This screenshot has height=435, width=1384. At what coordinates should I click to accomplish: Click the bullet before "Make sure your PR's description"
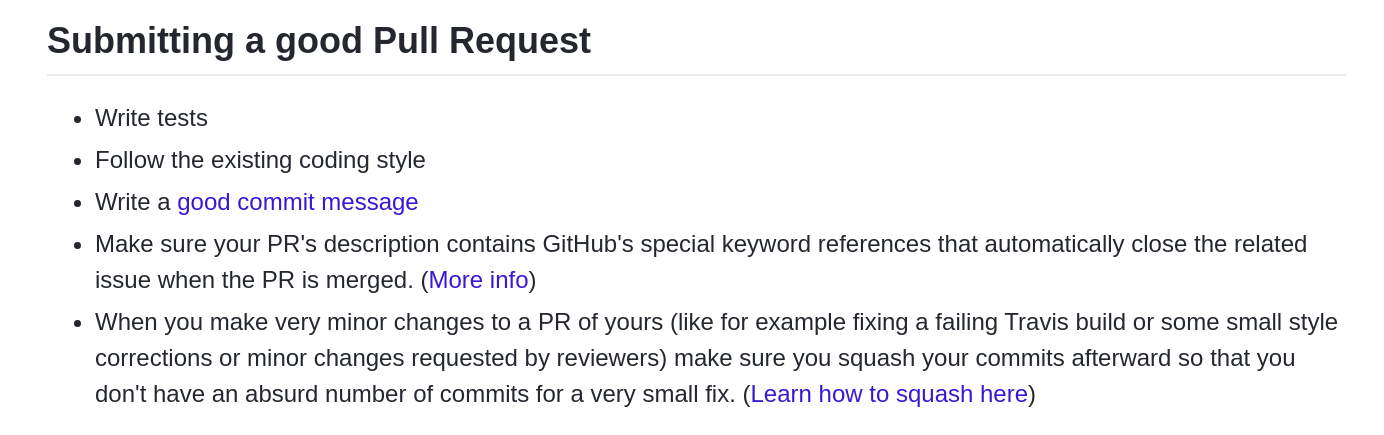[x=78, y=245]
